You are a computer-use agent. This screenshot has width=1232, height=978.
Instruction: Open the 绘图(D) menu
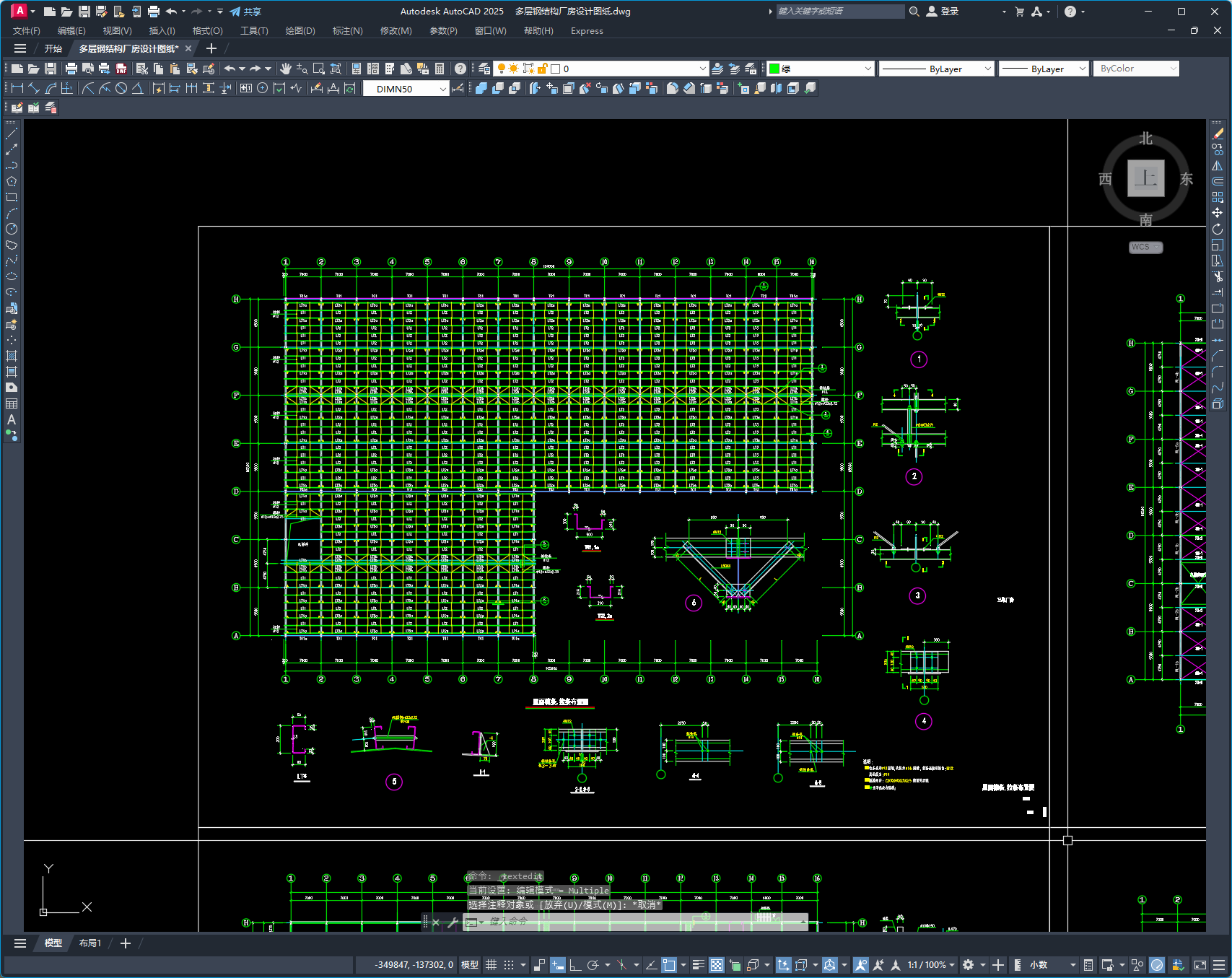pos(300,31)
